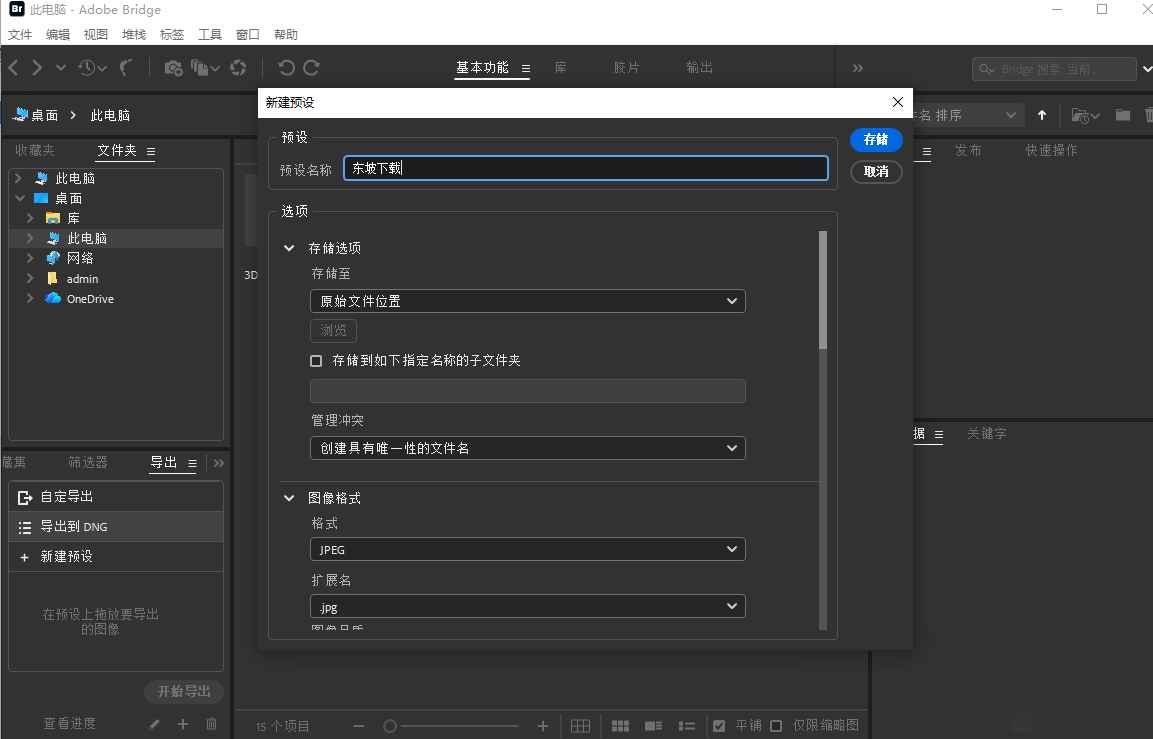Expand the 此电脑 top tree node
The image size is (1153, 739).
point(18,178)
